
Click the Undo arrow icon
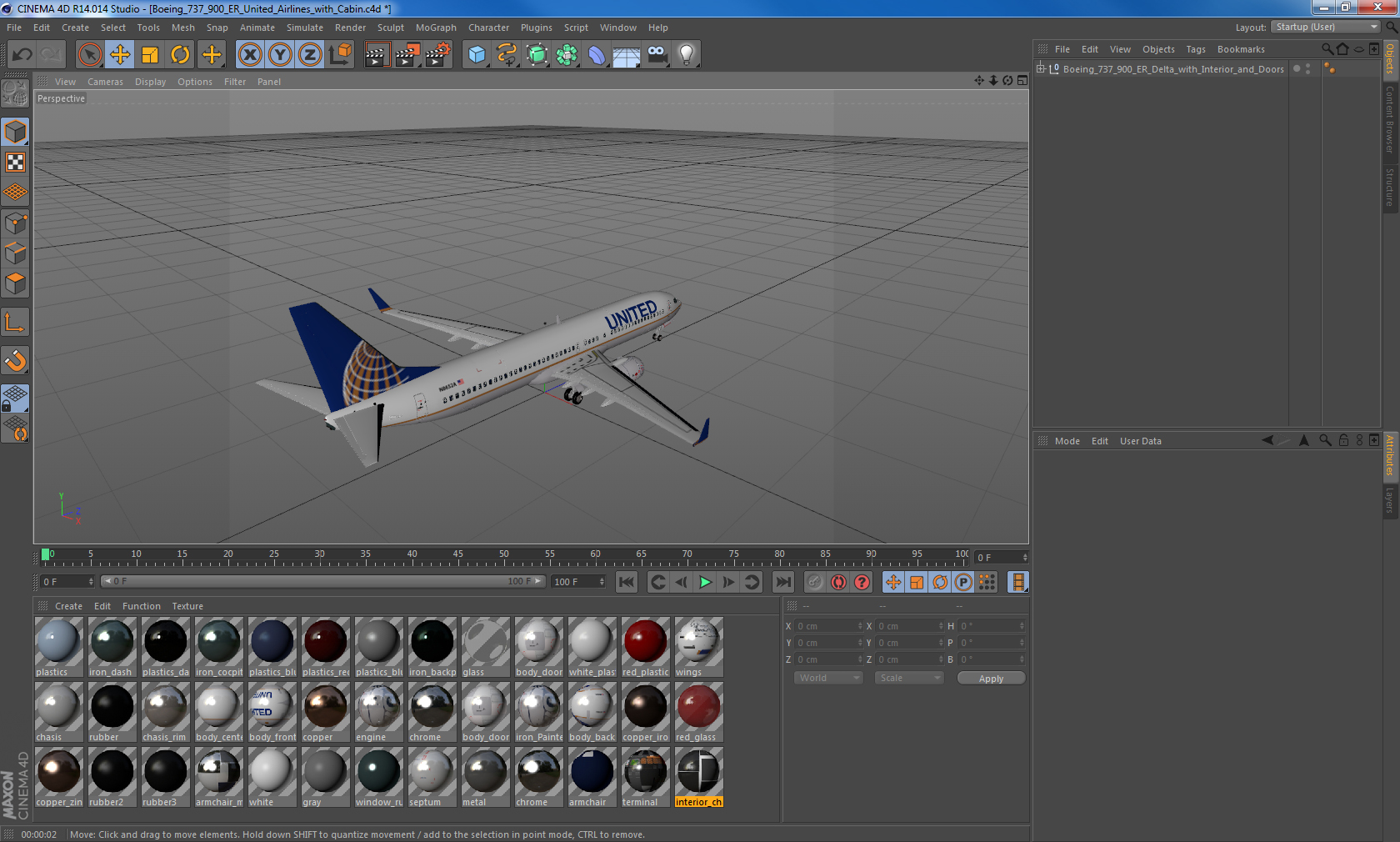coord(22,55)
